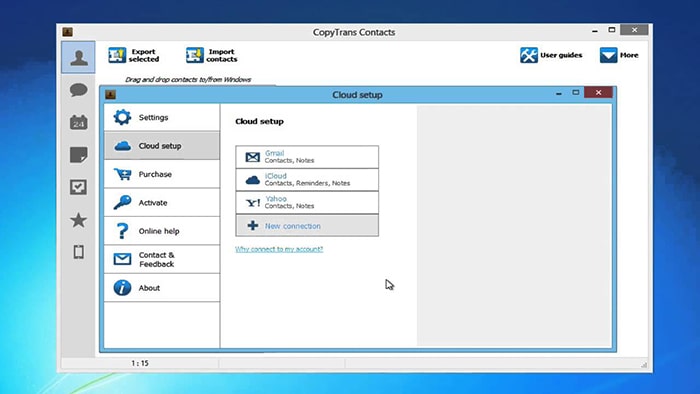The width and height of the screenshot is (700, 394).
Task: Open the Activate section
Action: (162, 203)
